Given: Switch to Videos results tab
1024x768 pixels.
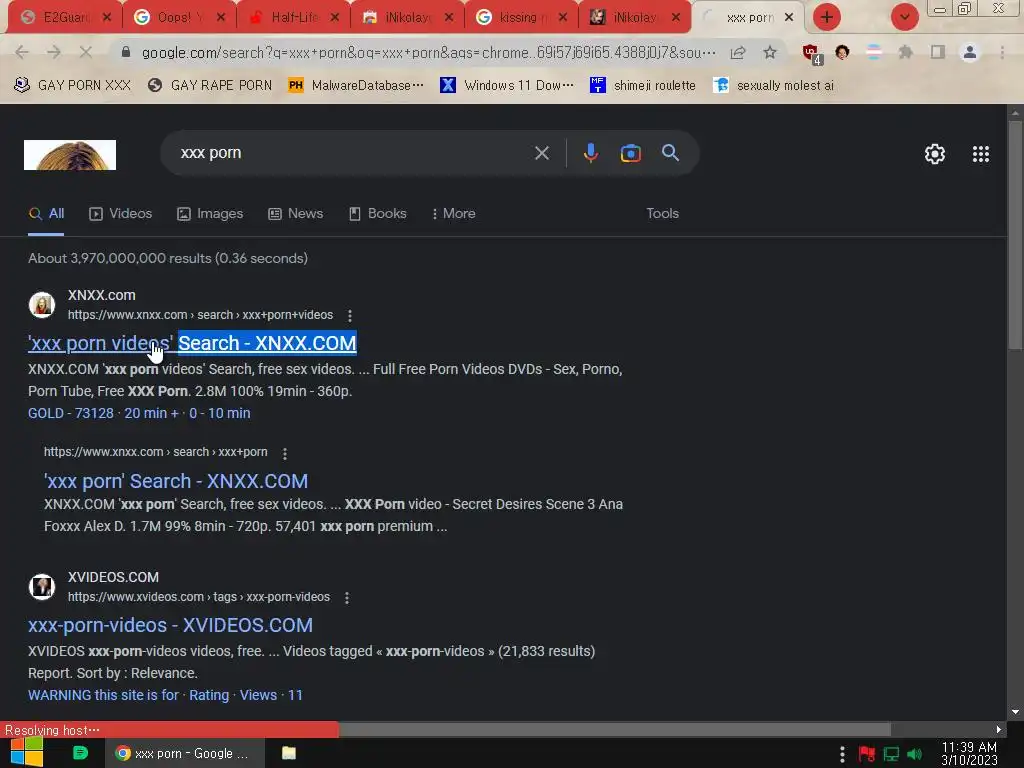Looking at the screenshot, I should pos(121,214).
